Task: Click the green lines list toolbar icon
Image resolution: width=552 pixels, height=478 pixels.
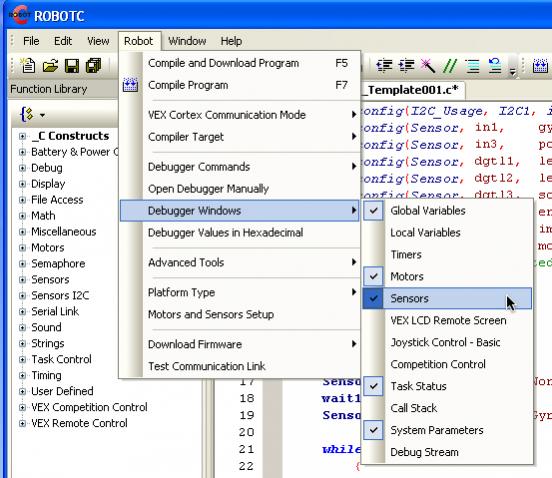Action: [472, 65]
